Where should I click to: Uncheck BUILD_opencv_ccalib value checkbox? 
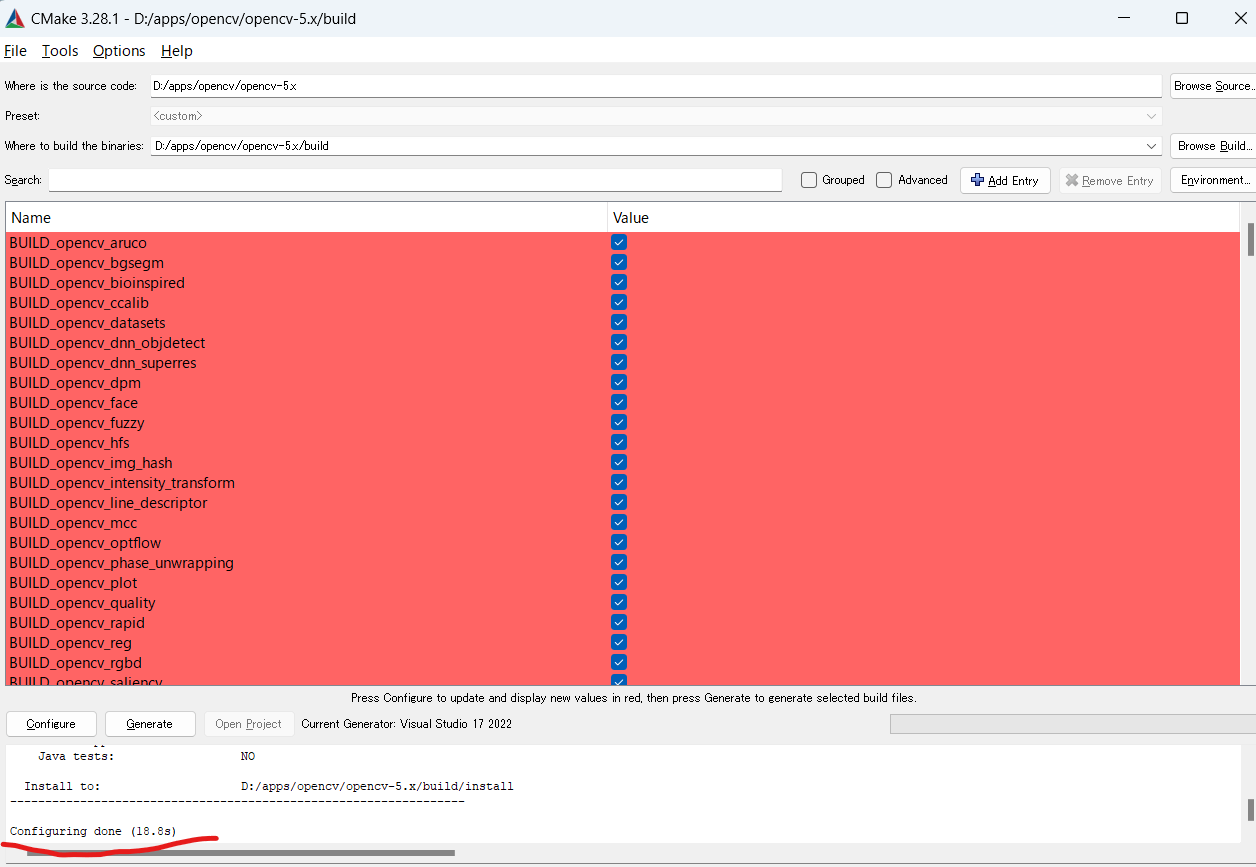coord(619,302)
